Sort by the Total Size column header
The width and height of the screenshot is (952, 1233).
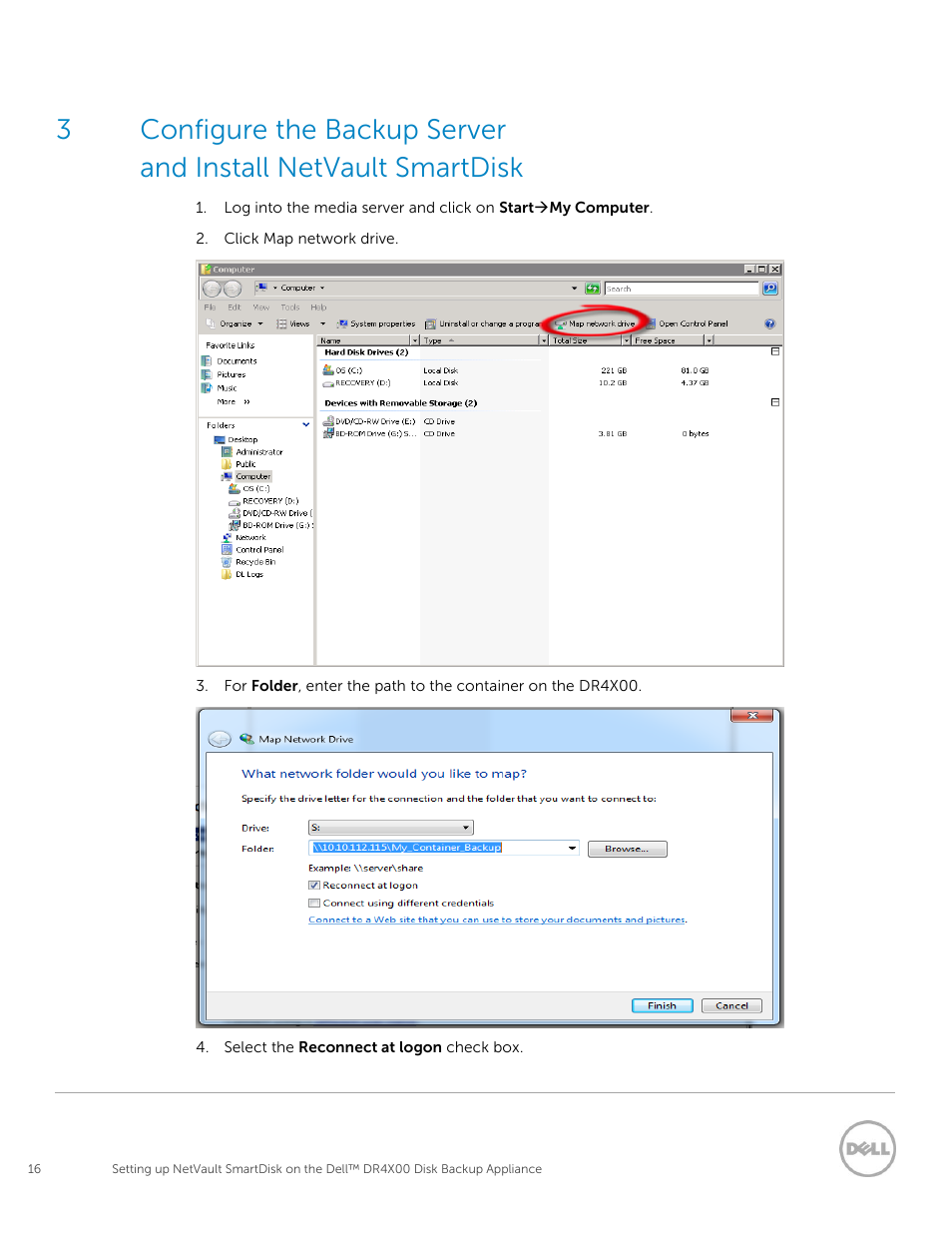586,340
